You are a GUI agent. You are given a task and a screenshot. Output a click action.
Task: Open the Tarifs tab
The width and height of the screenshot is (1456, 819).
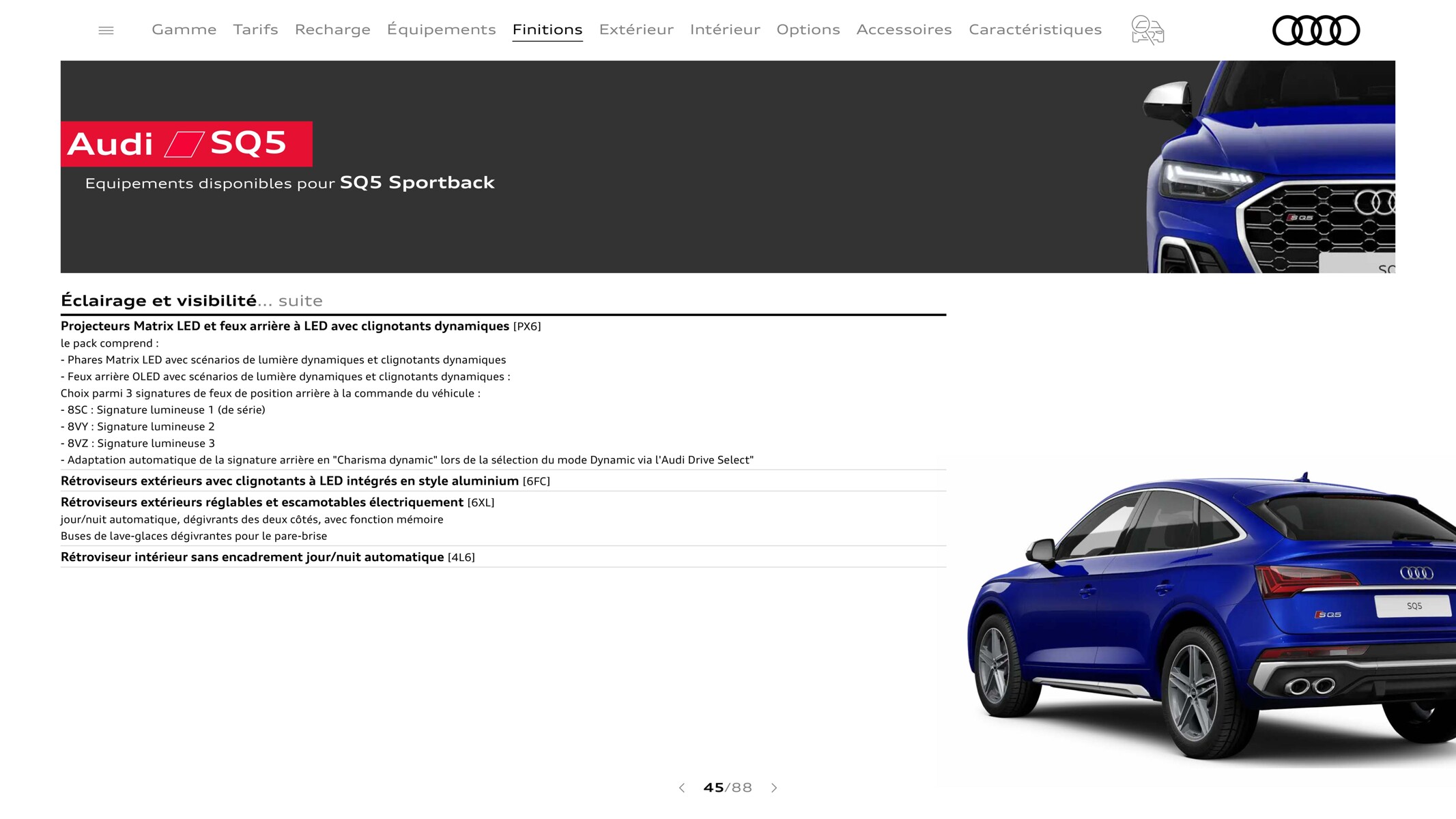(256, 29)
